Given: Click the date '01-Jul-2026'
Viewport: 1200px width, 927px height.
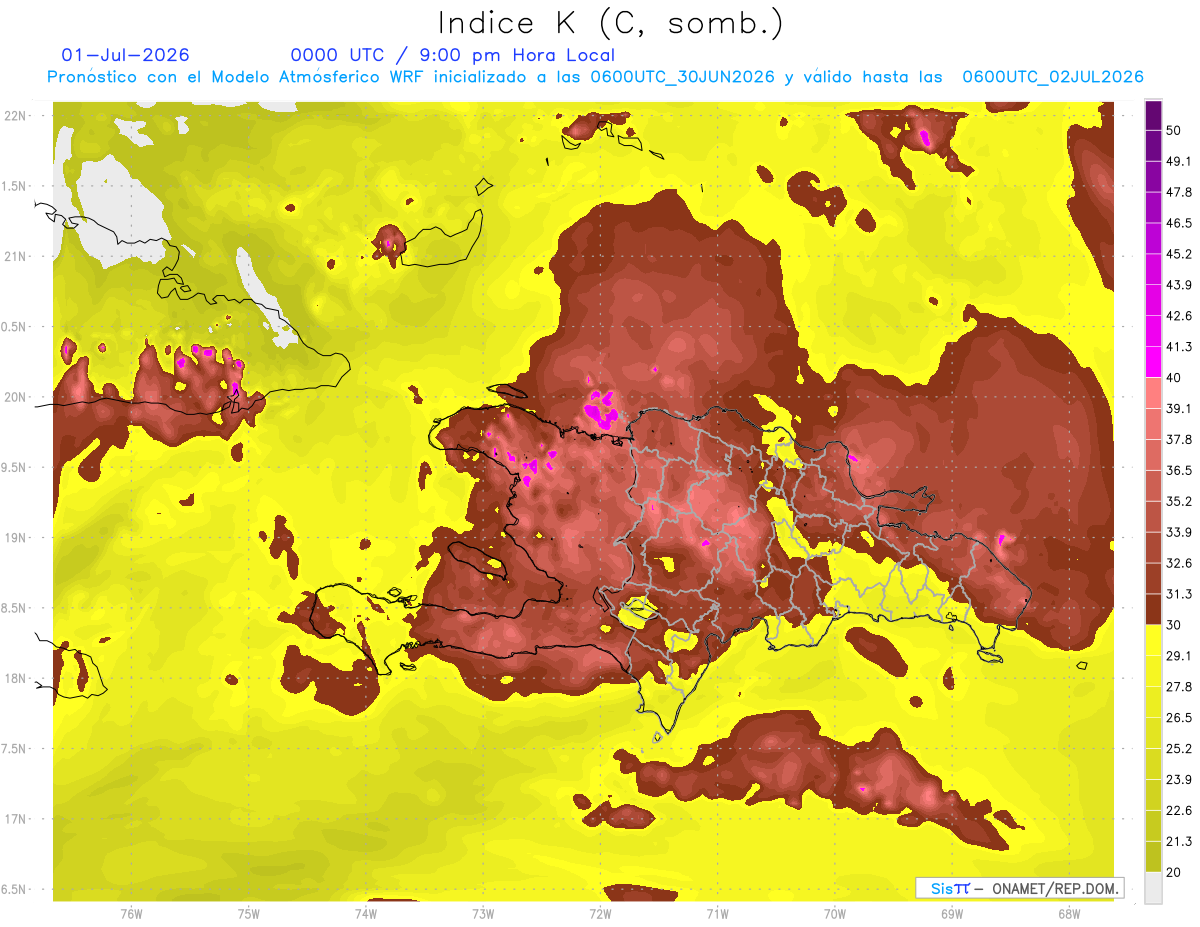Looking at the screenshot, I should 125,55.
